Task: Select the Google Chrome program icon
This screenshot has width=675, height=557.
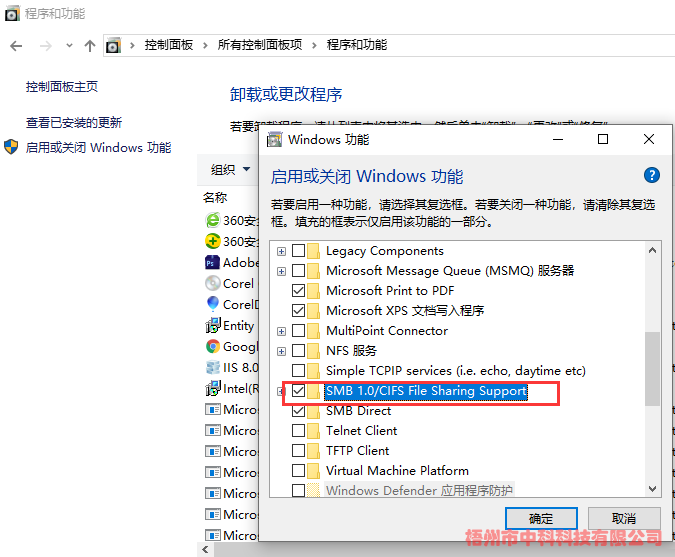Action: [212, 346]
